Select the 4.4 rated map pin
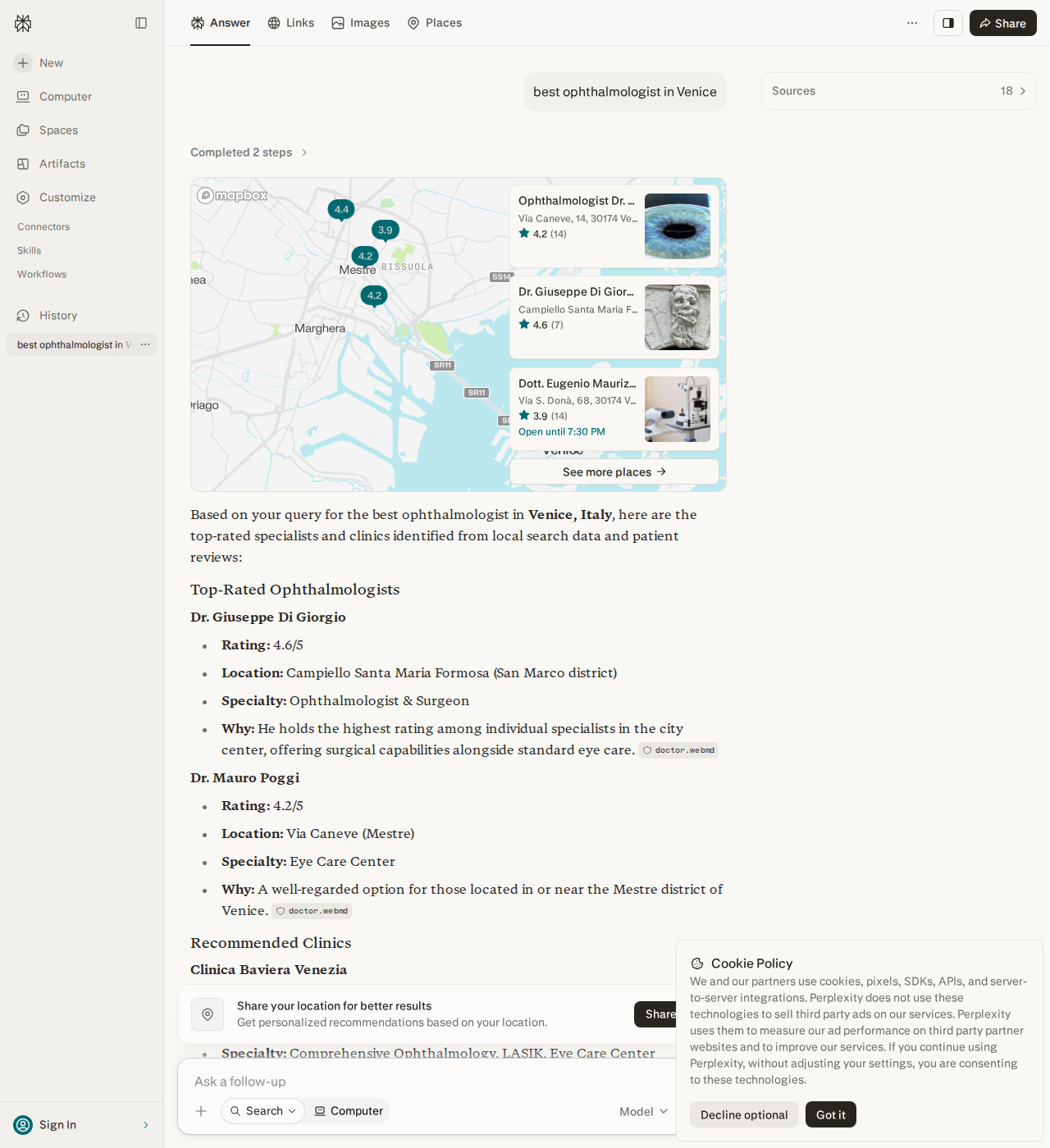 [341, 209]
